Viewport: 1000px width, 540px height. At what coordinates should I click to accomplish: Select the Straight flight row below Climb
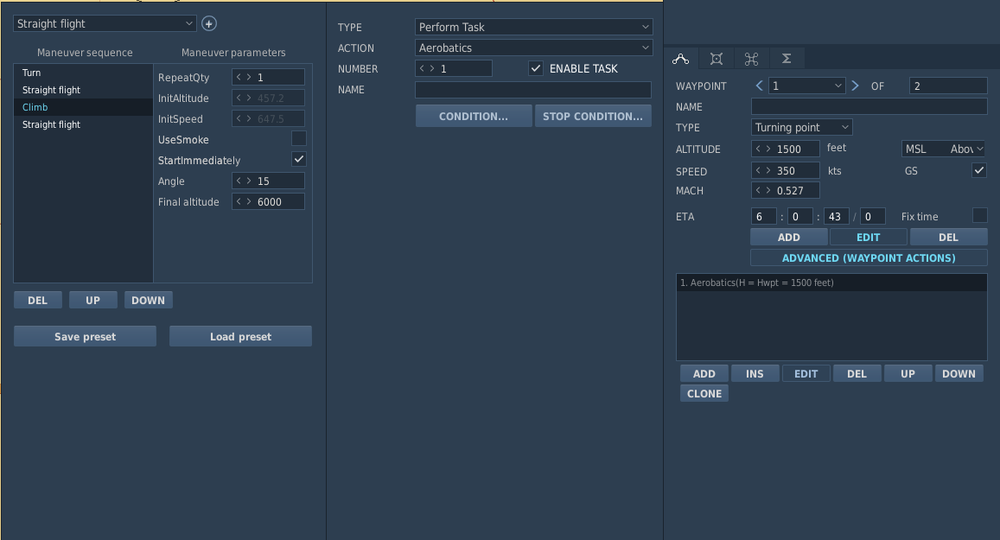point(84,124)
